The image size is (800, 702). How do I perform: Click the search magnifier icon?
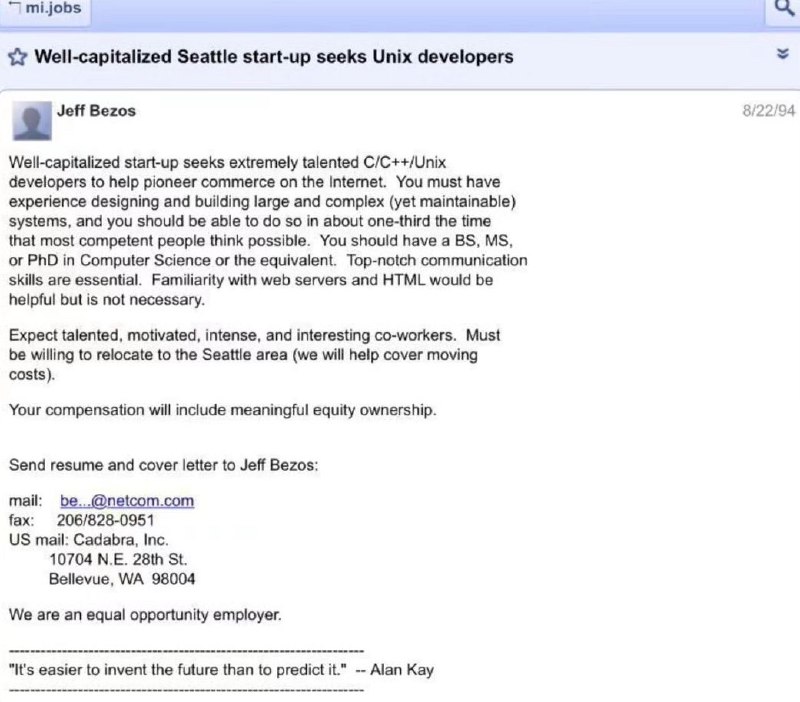coord(784,8)
